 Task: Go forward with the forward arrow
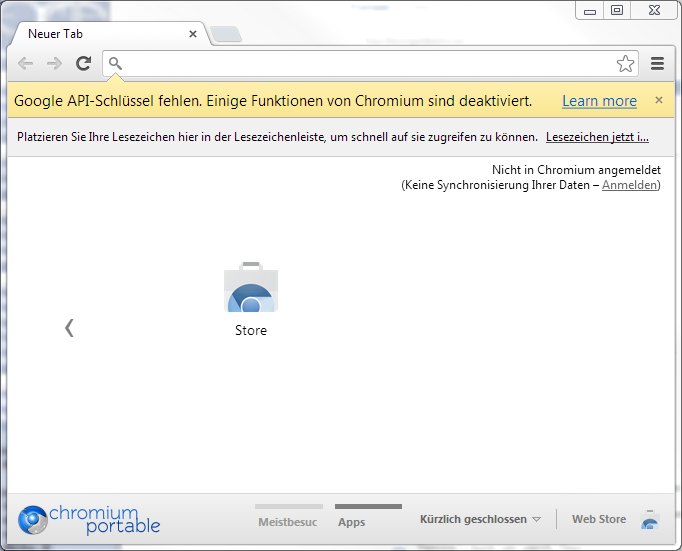tap(54, 63)
